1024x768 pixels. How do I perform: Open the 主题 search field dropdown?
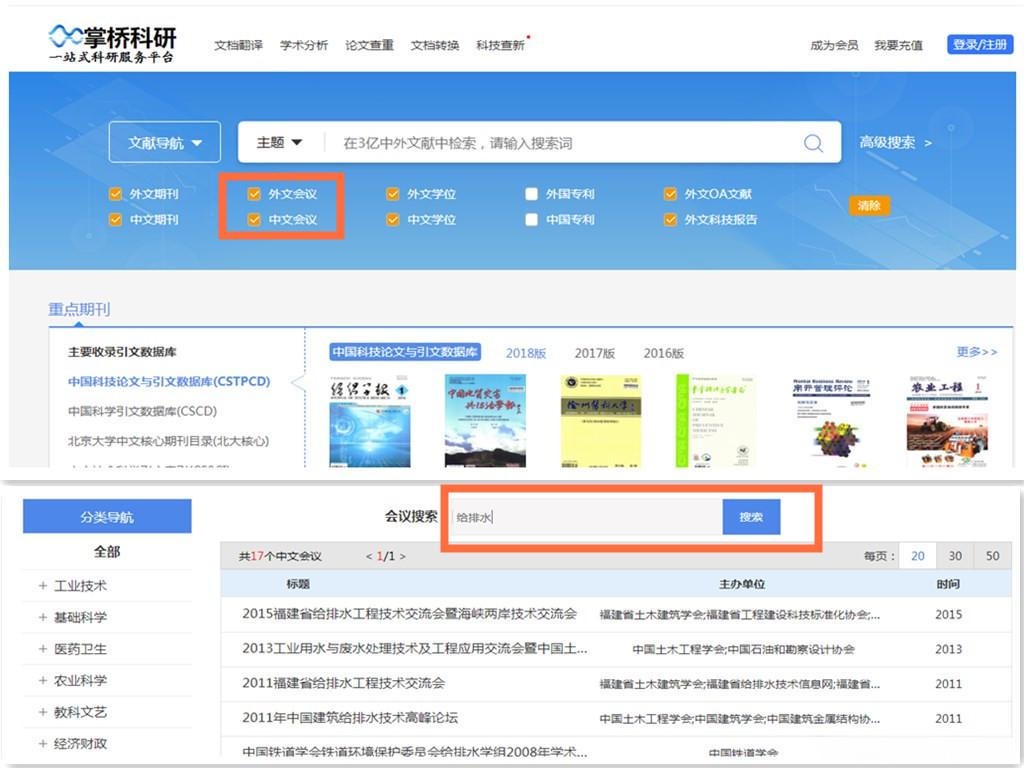pos(280,142)
